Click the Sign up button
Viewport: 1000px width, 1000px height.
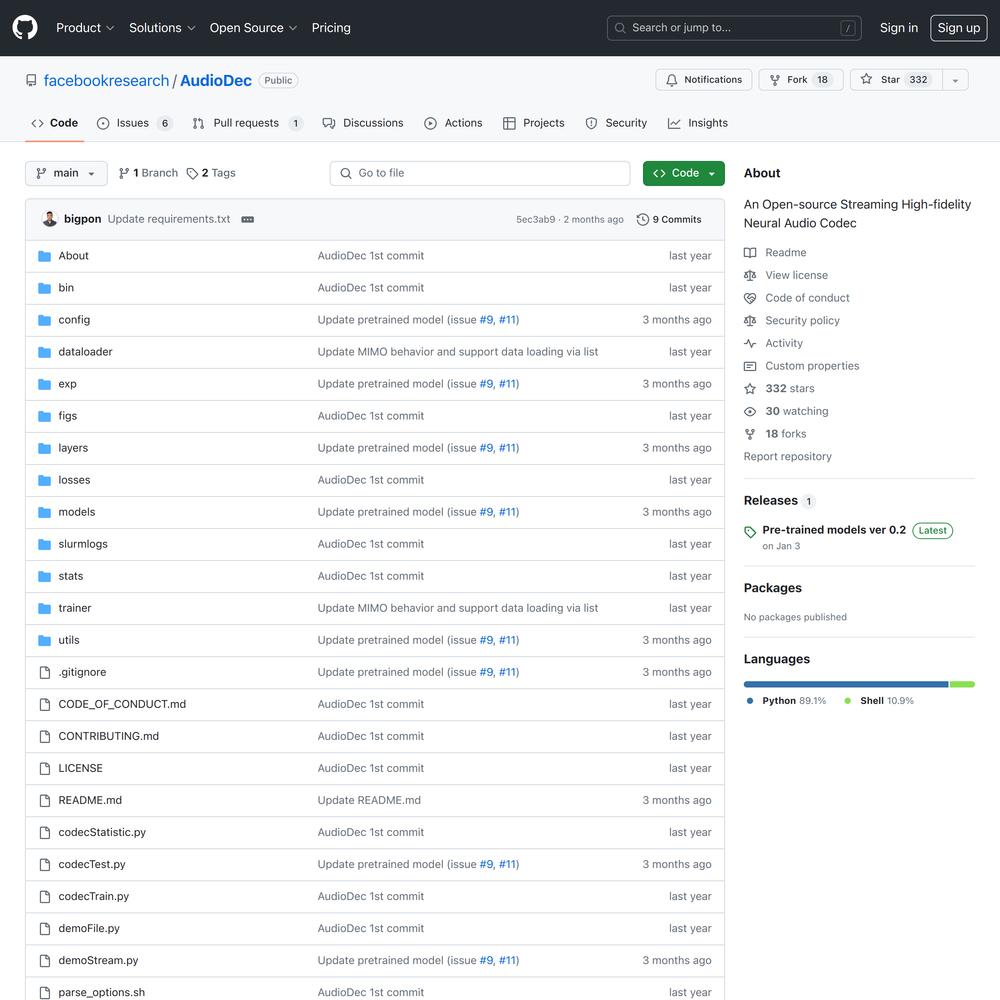(x=959, y=28)
